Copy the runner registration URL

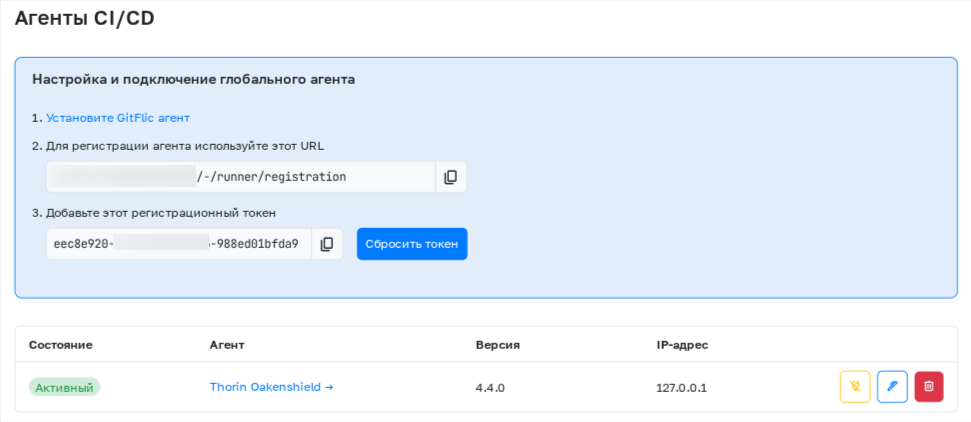pyautogui.click(x=450, y=177)
